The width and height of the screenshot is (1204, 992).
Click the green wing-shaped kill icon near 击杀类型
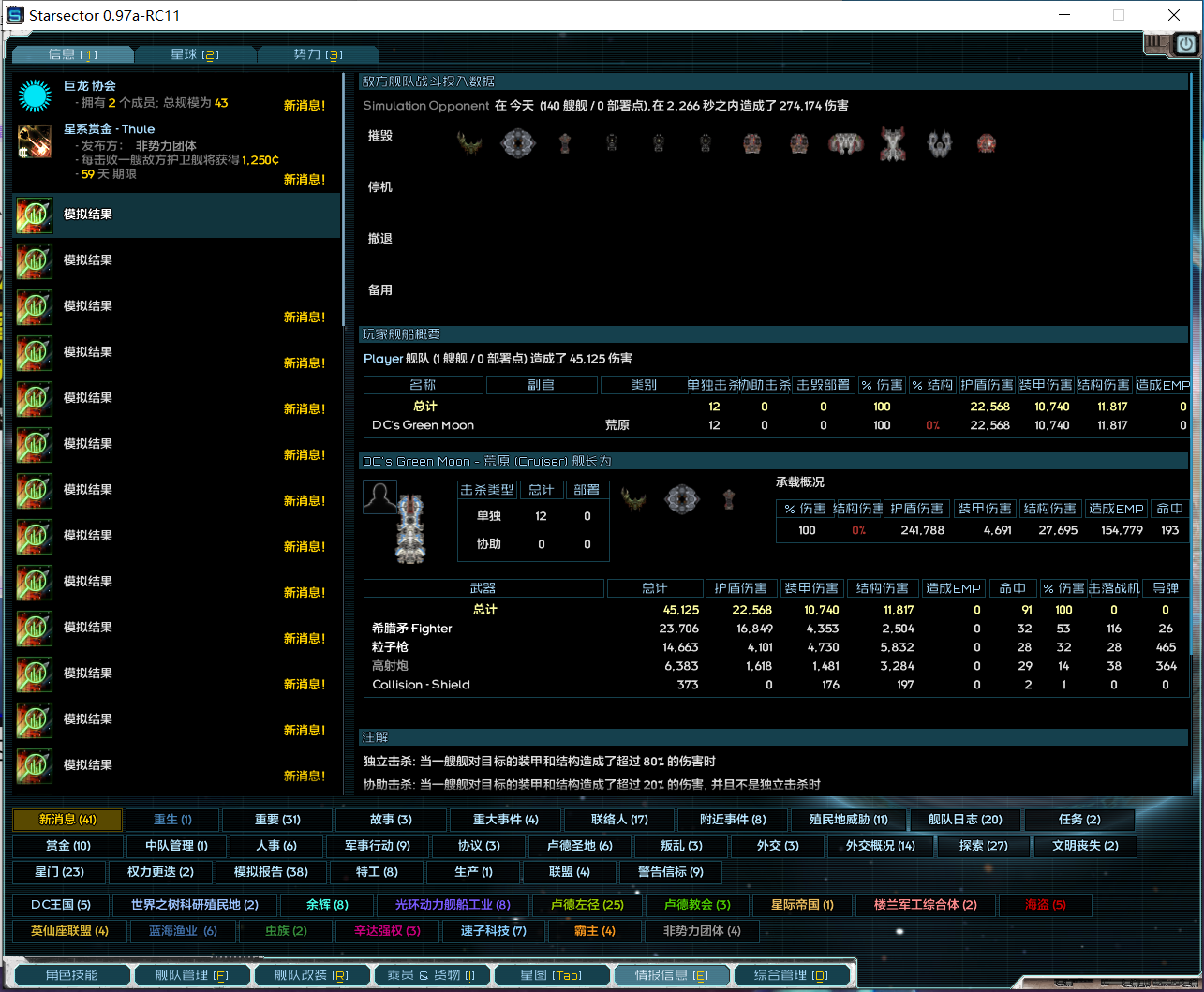coord(632,499)
